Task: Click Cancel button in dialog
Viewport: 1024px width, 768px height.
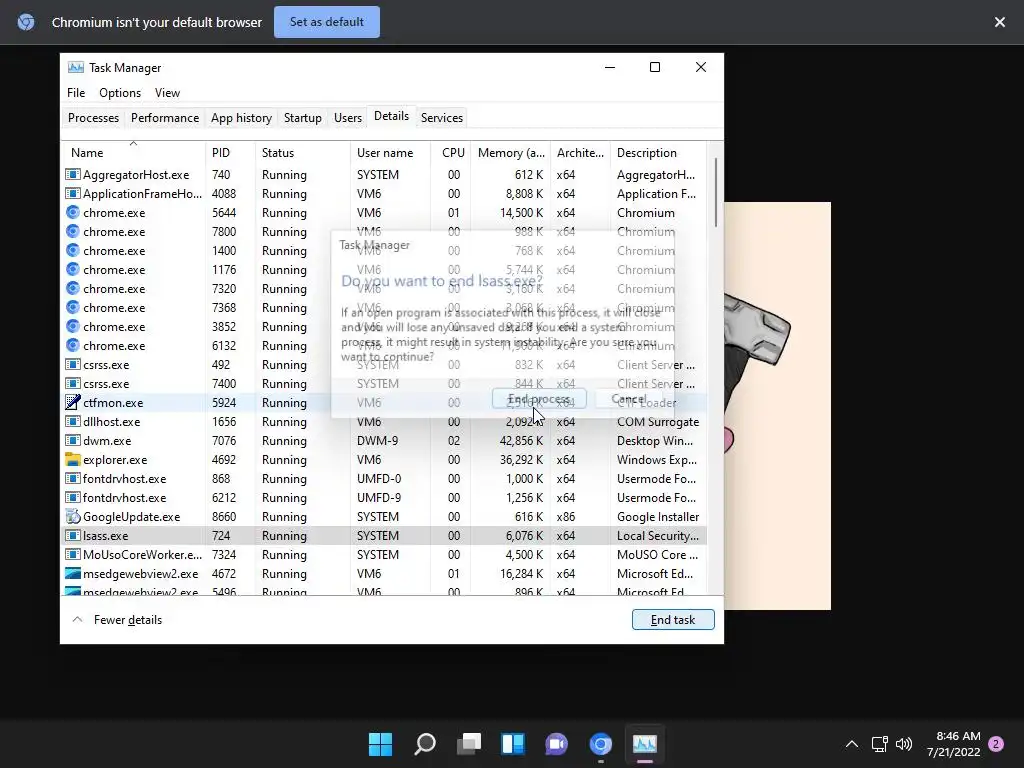Action: click(x=629, y=399)
